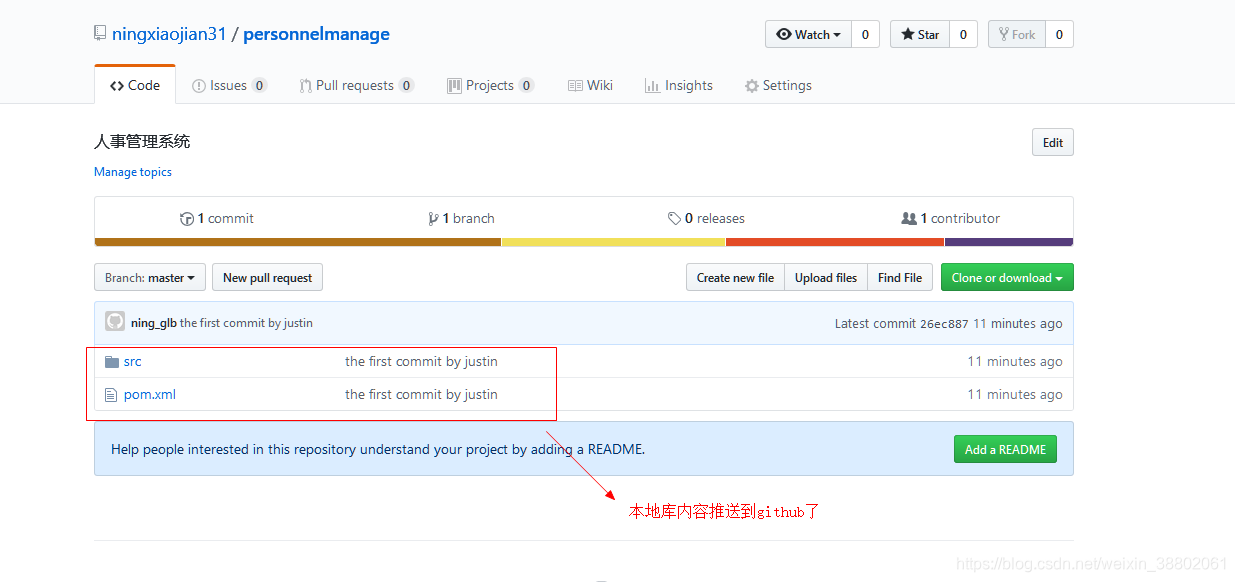Switch to the Code tab

click(x=135, y=85)
